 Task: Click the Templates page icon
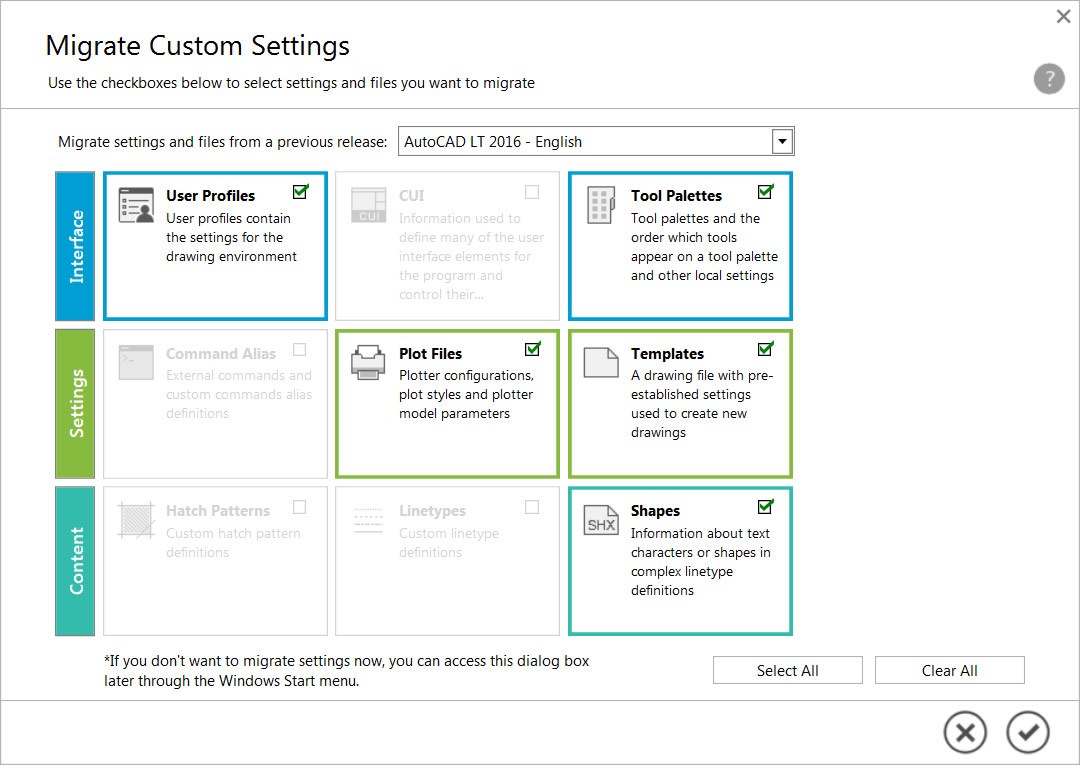(601, 362)
